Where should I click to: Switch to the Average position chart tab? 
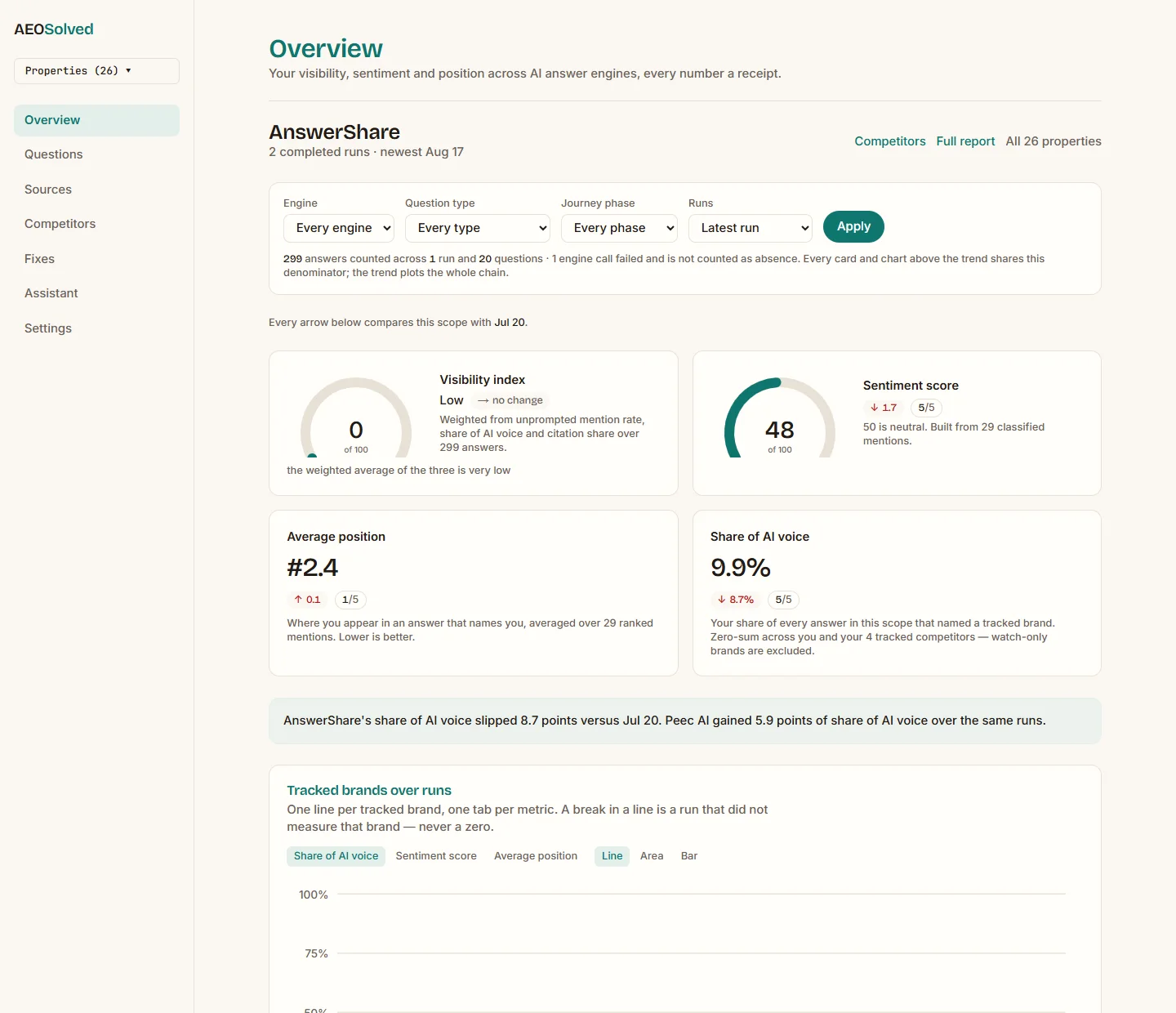pos(536,856)
